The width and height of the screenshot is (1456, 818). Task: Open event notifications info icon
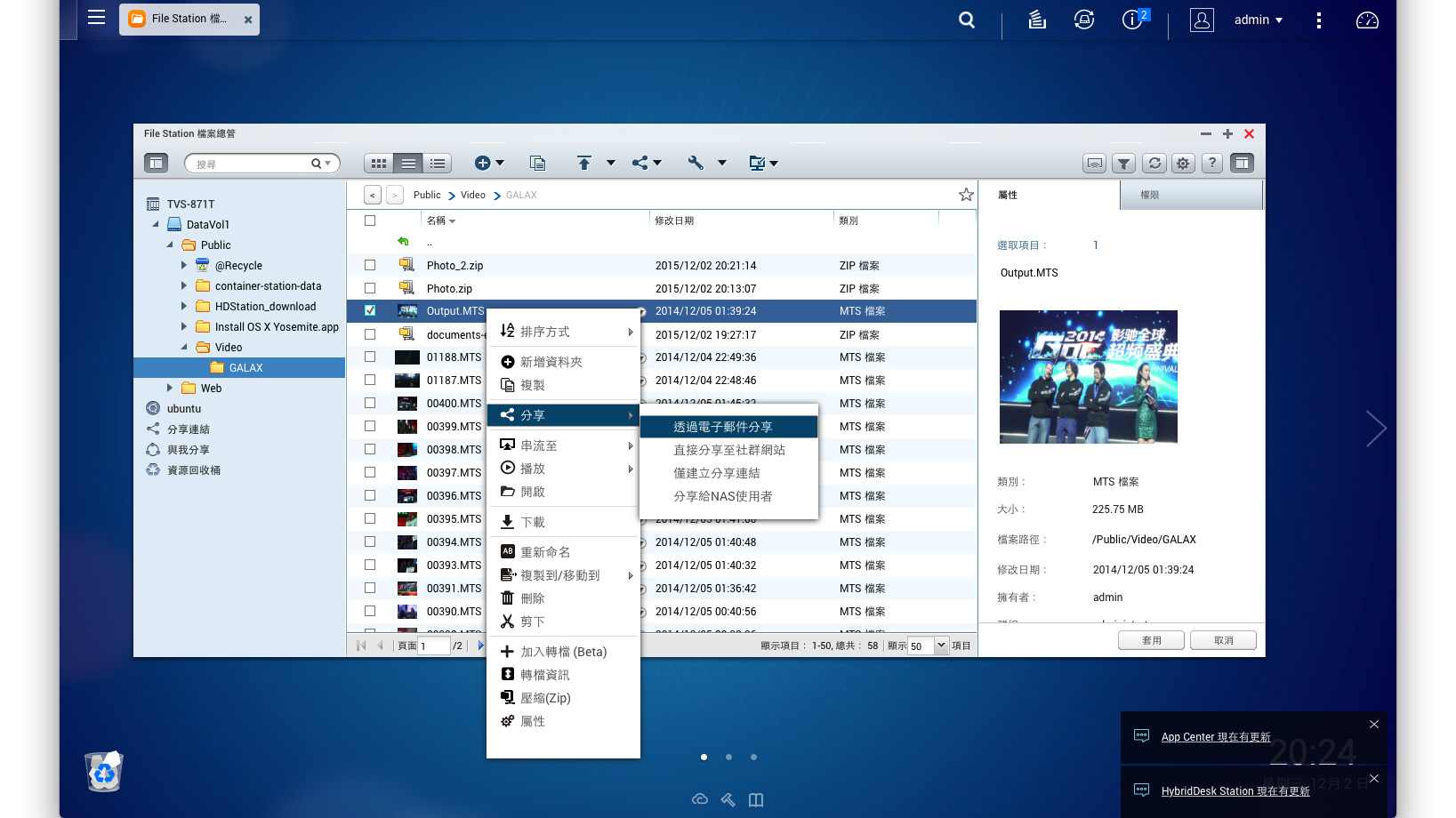point(1133,20)
